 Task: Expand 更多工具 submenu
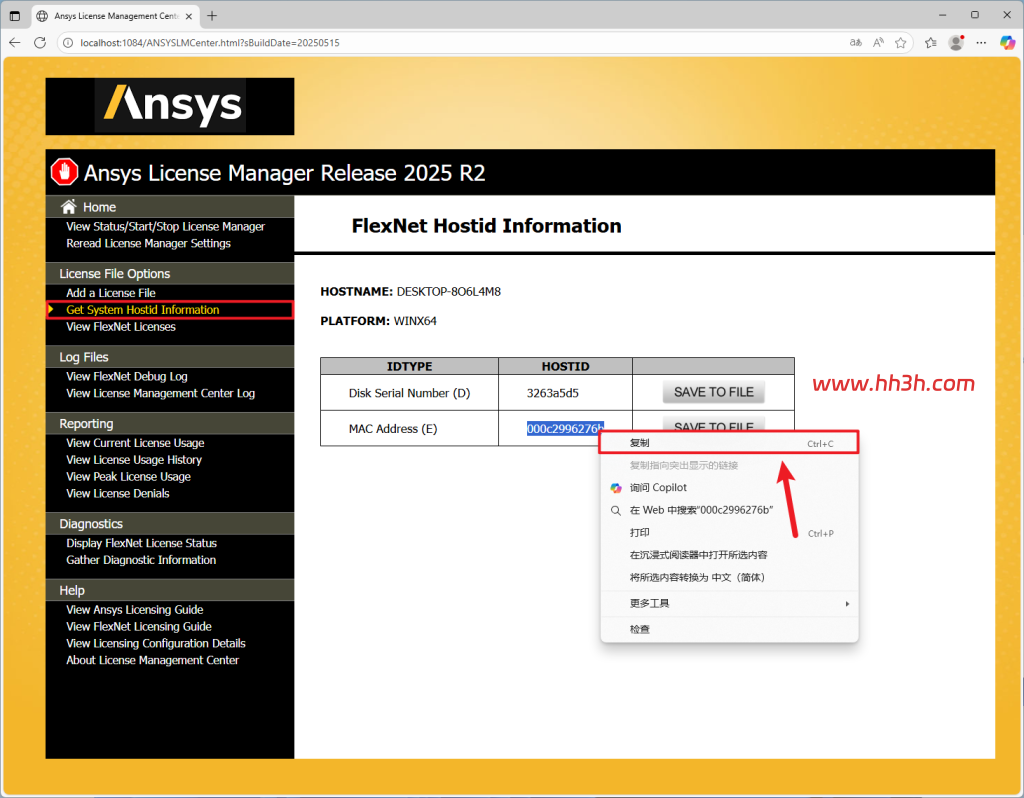coord(729,603)
